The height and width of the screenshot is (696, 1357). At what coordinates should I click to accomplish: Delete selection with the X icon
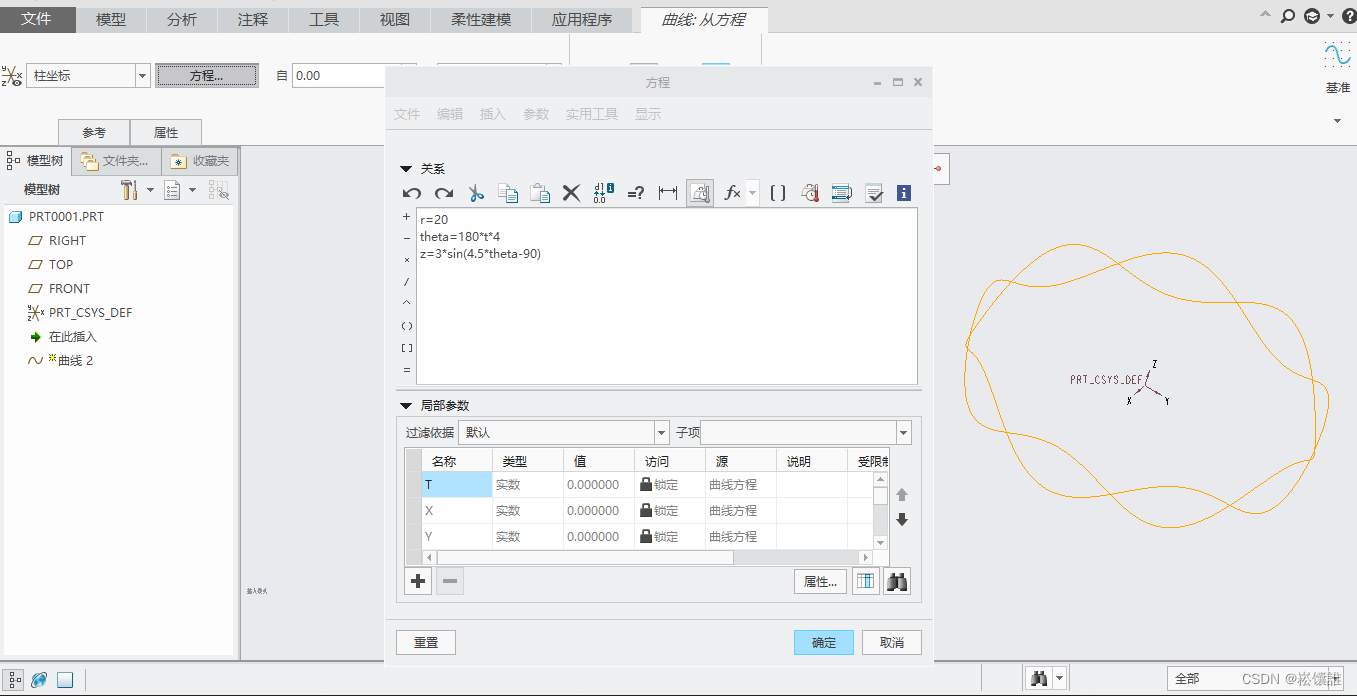point(571,193)
